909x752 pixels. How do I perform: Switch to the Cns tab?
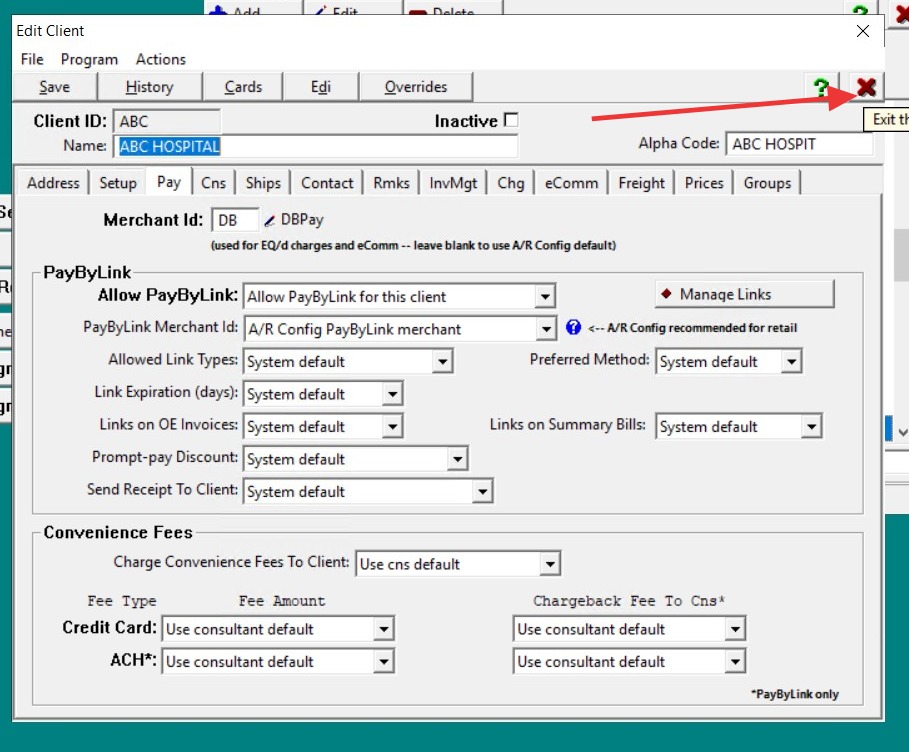click(x=213, y=183)
